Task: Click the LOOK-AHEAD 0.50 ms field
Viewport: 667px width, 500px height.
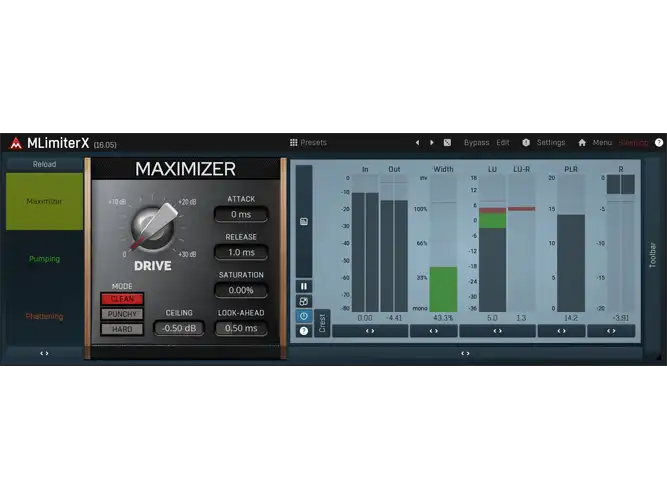Action: [241, 328]
